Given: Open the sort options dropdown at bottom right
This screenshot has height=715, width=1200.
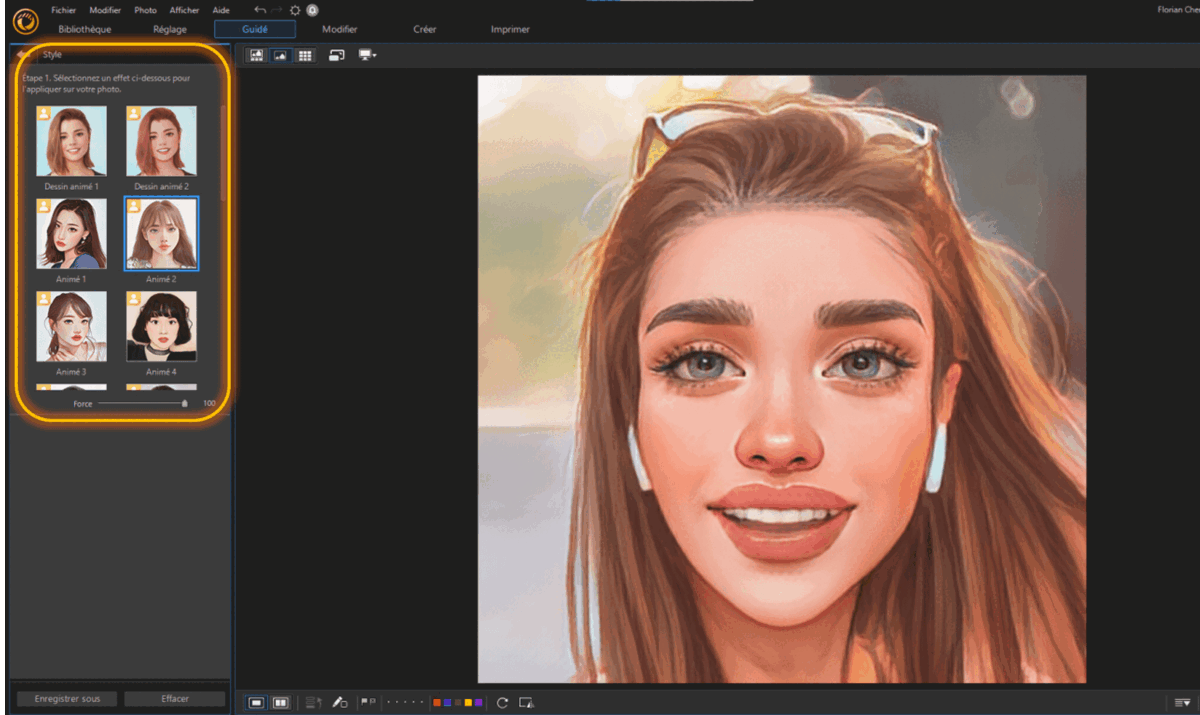Looking at the screenshot, I should (x=1183, y=703).
